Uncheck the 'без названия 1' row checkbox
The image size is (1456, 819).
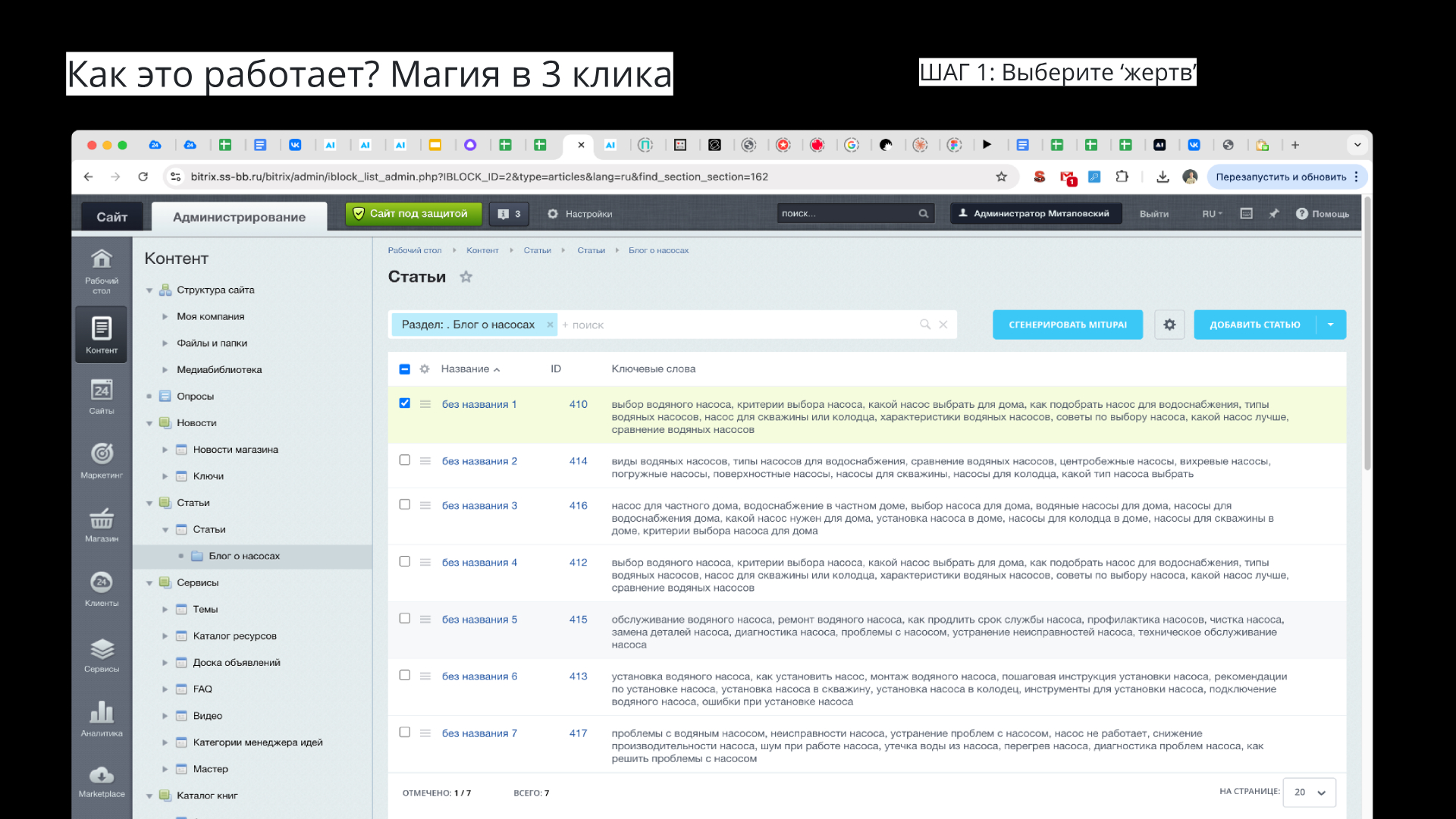click(404, 403)
